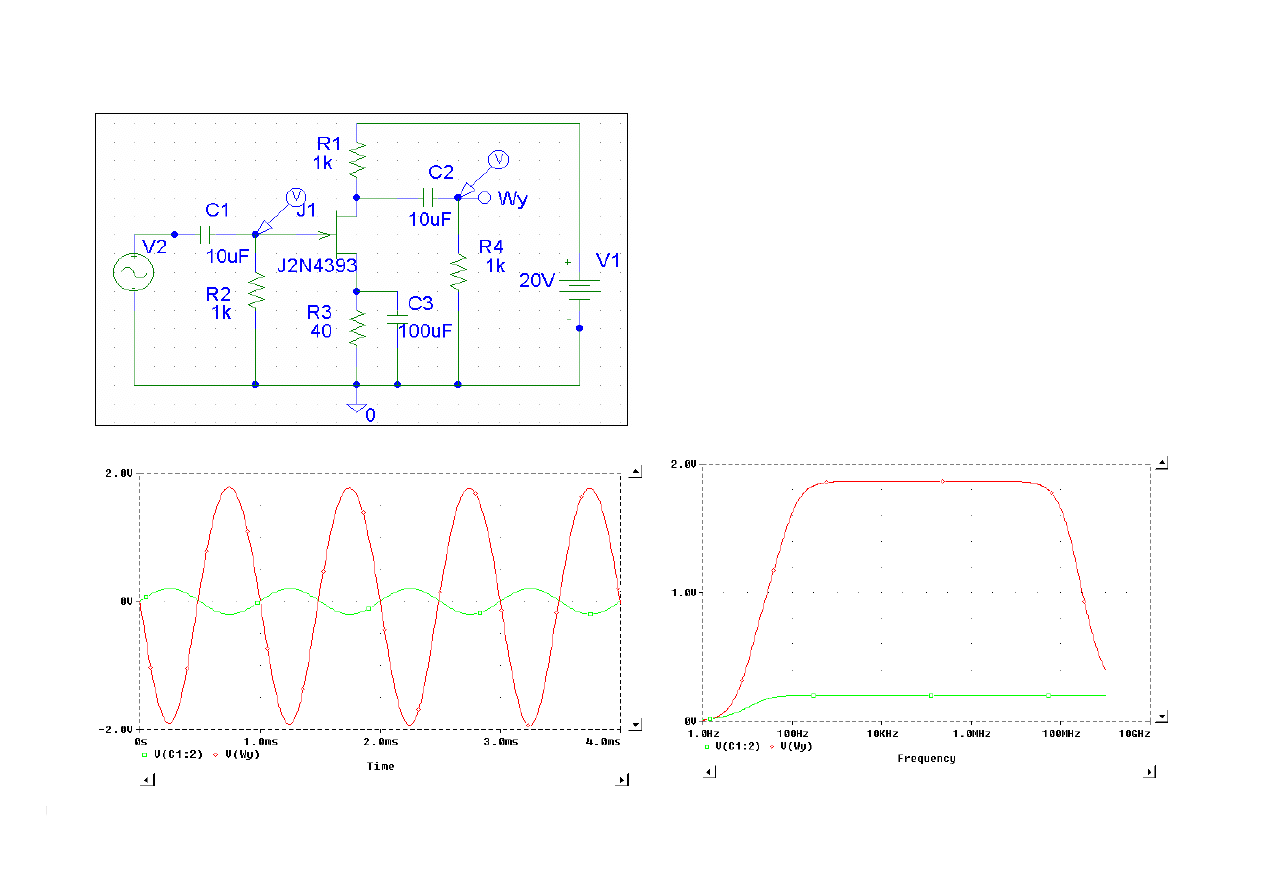Click the J1 JFET transistor symbol
This screenshot has height=893, width=1263.
coord(343,236)
